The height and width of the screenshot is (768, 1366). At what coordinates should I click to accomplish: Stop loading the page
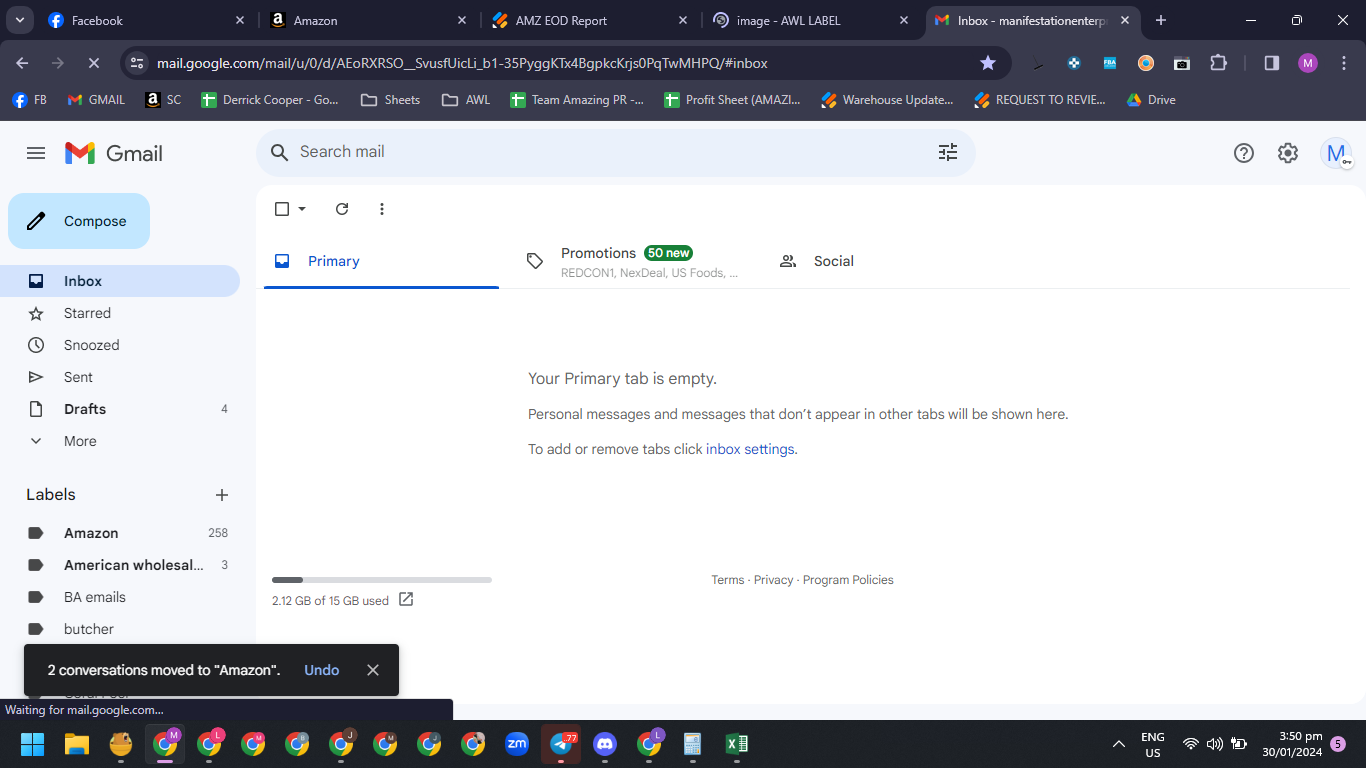pos(94,63)
